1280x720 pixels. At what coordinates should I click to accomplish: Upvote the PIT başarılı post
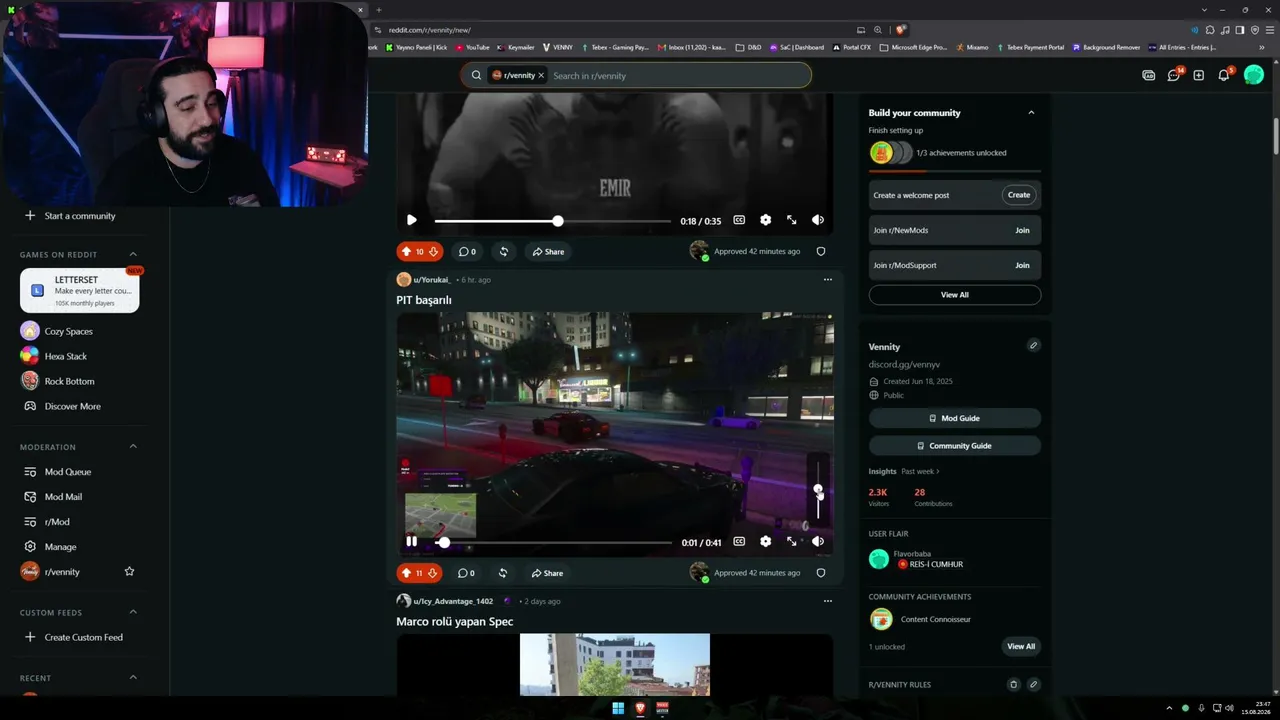(406, 573)
